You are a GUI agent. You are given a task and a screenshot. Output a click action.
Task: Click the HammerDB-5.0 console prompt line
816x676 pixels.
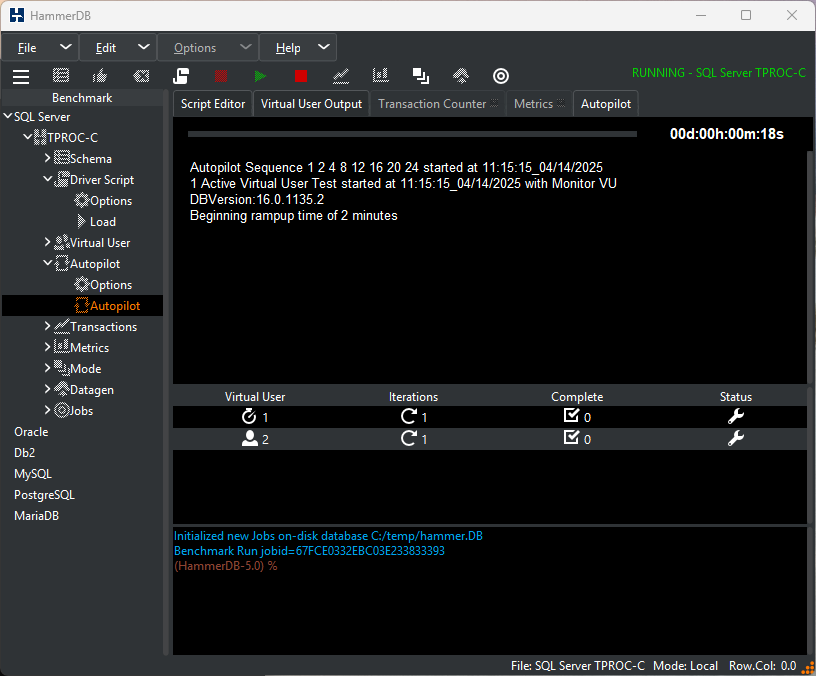(x=225, y=566)
